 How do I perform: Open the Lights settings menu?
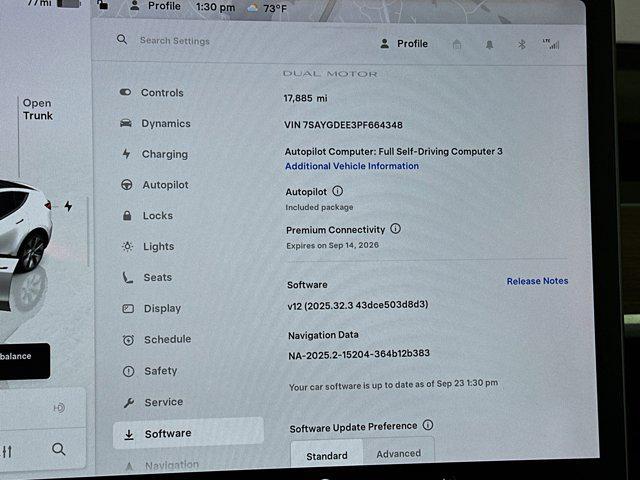[x=148, y=247]
